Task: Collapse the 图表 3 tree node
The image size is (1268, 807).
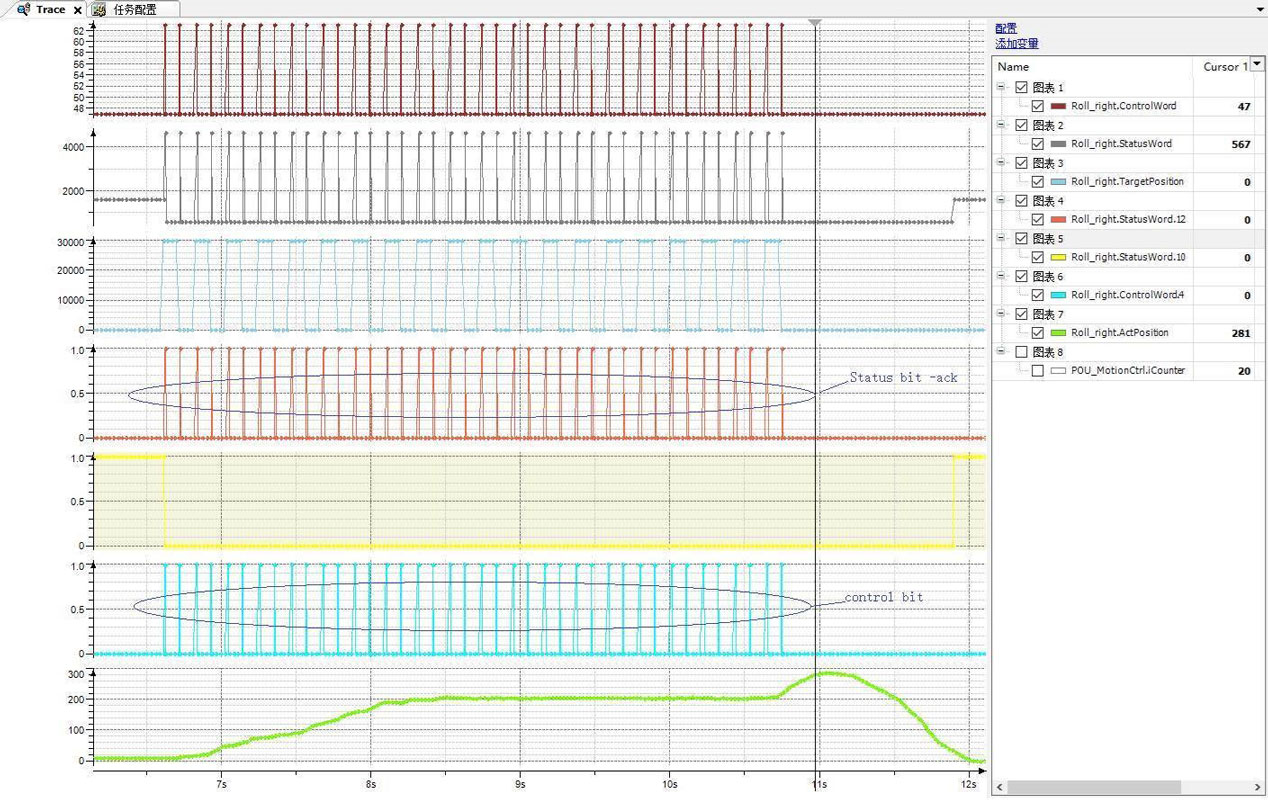Action: click(1001, 162)
